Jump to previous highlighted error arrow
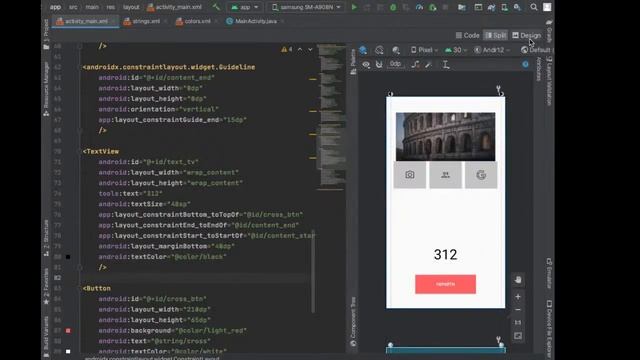640x360 pixels. point(300,49)
